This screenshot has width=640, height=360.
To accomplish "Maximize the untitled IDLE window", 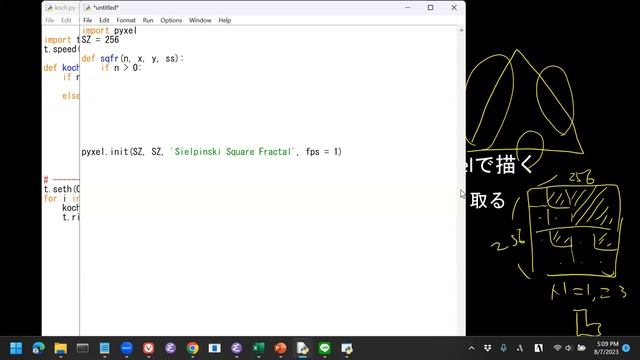I will point(430,7).
